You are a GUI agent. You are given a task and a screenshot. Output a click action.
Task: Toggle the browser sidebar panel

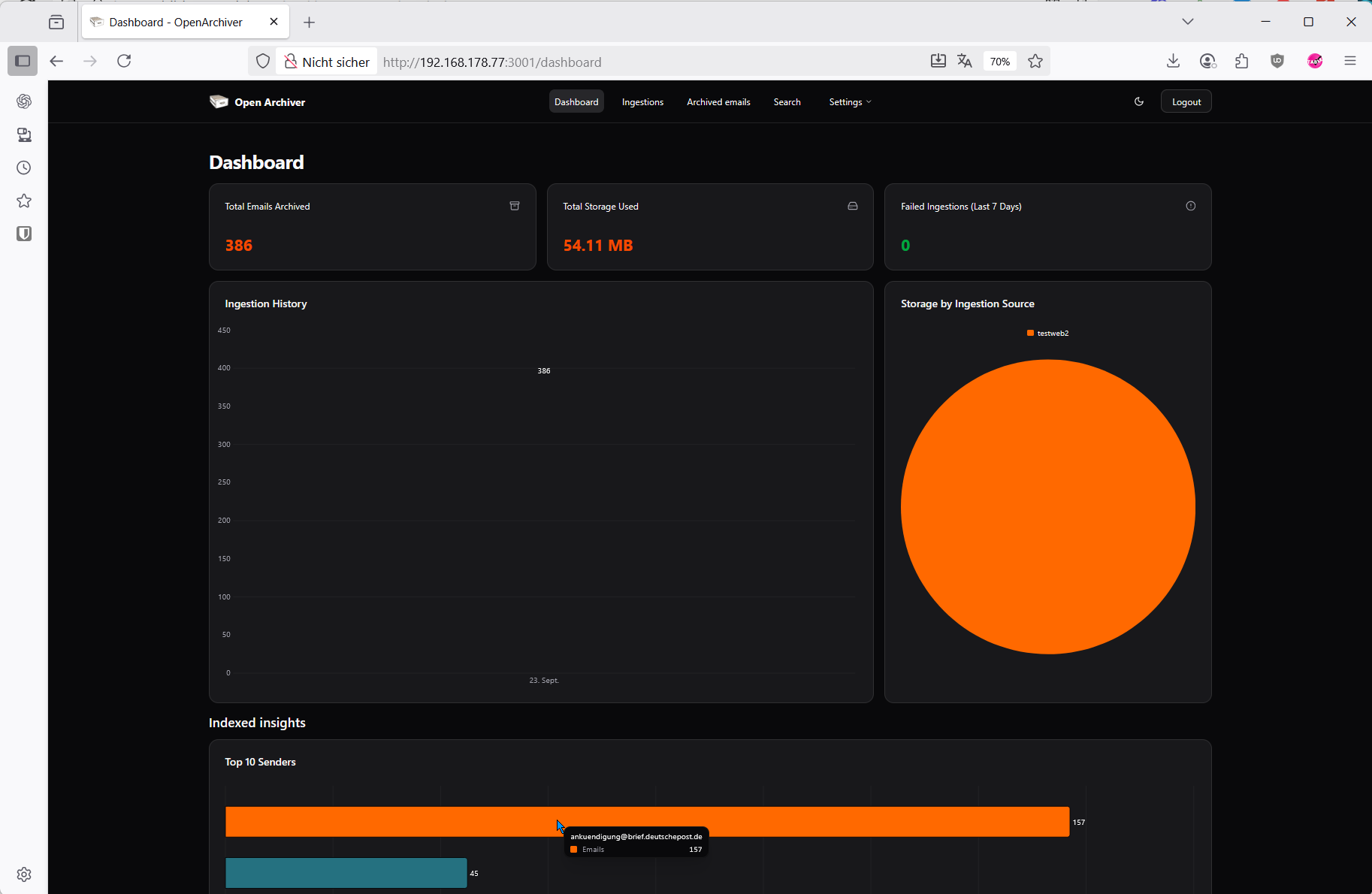[x=23, y=62]
